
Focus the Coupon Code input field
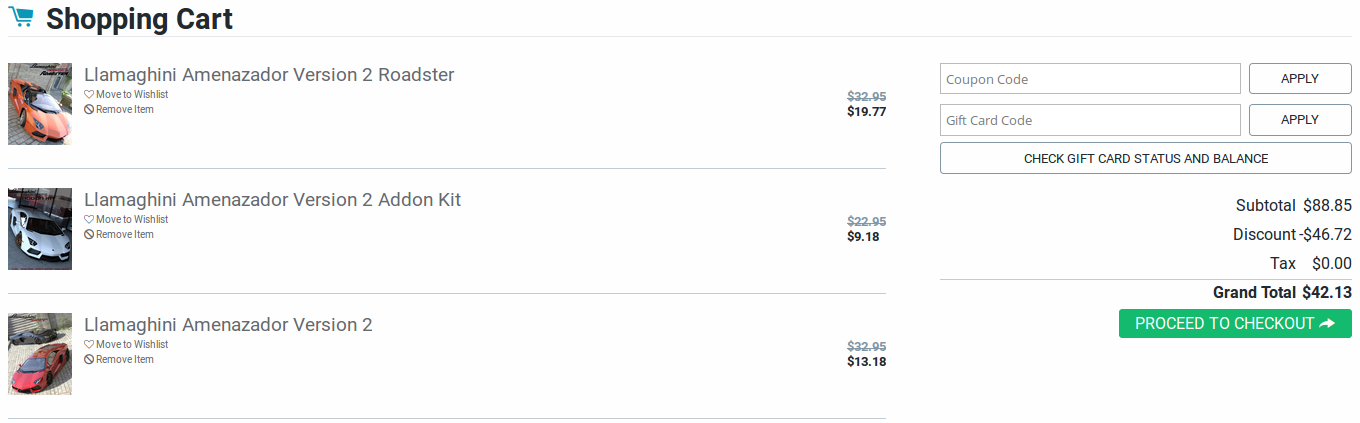point(1090,79)
